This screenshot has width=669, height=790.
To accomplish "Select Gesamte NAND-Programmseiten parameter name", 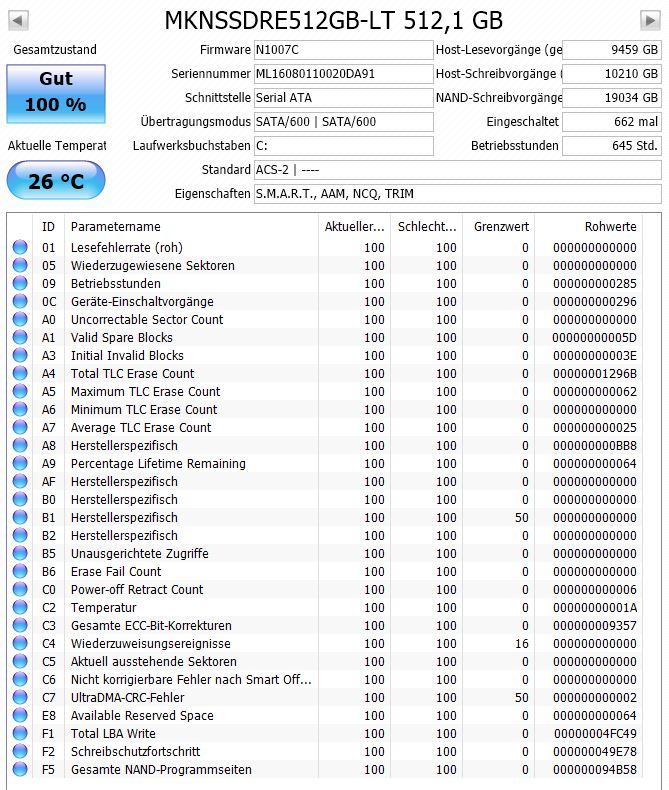I will [161, 770].
